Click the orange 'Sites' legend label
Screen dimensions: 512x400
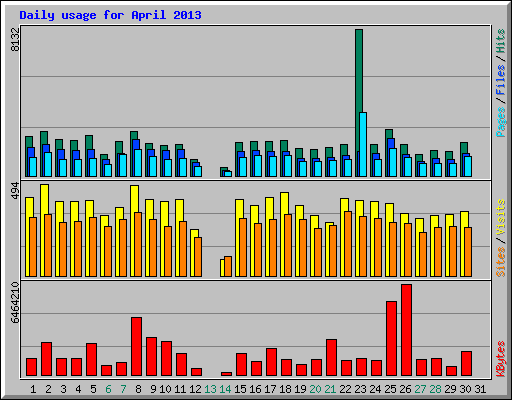pyautogui.click(x=500, y=262)
